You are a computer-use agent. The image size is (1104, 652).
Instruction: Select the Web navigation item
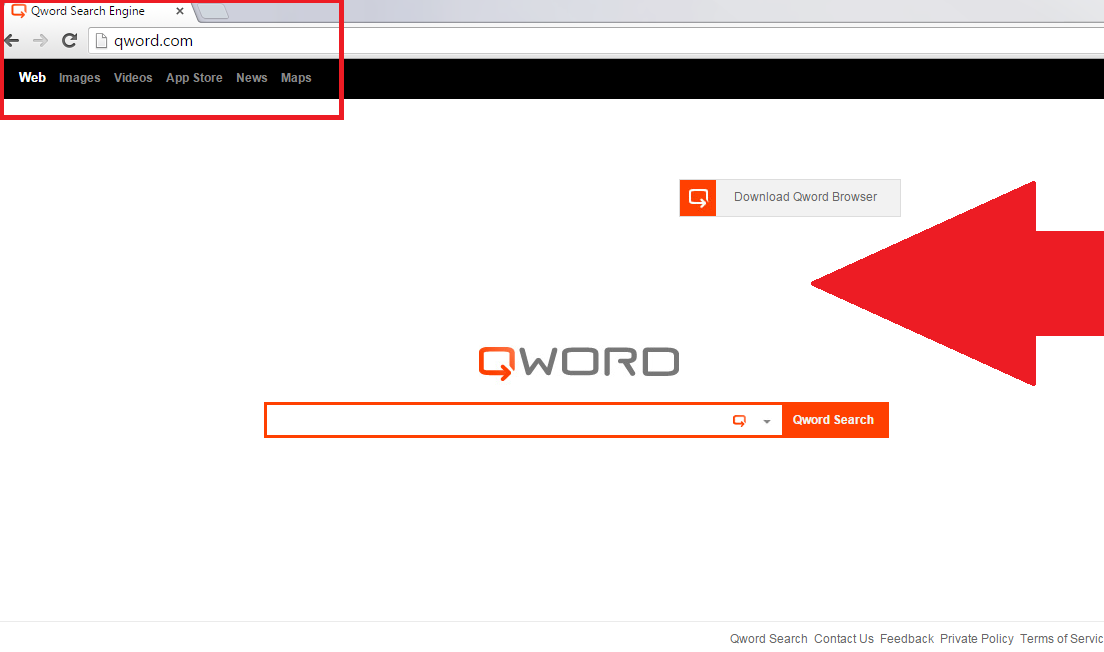(x=32, y=77)
